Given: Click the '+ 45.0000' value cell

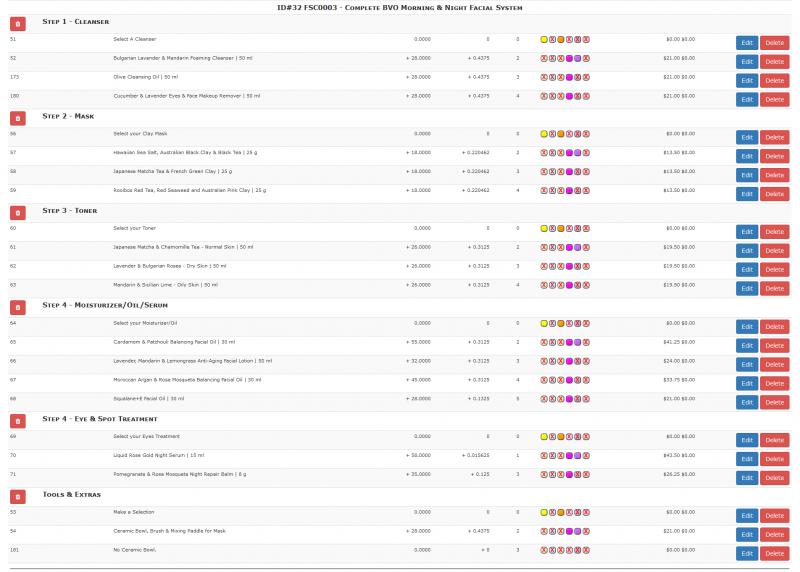Looking at the screenshot, I should click(x=418, y=380).
